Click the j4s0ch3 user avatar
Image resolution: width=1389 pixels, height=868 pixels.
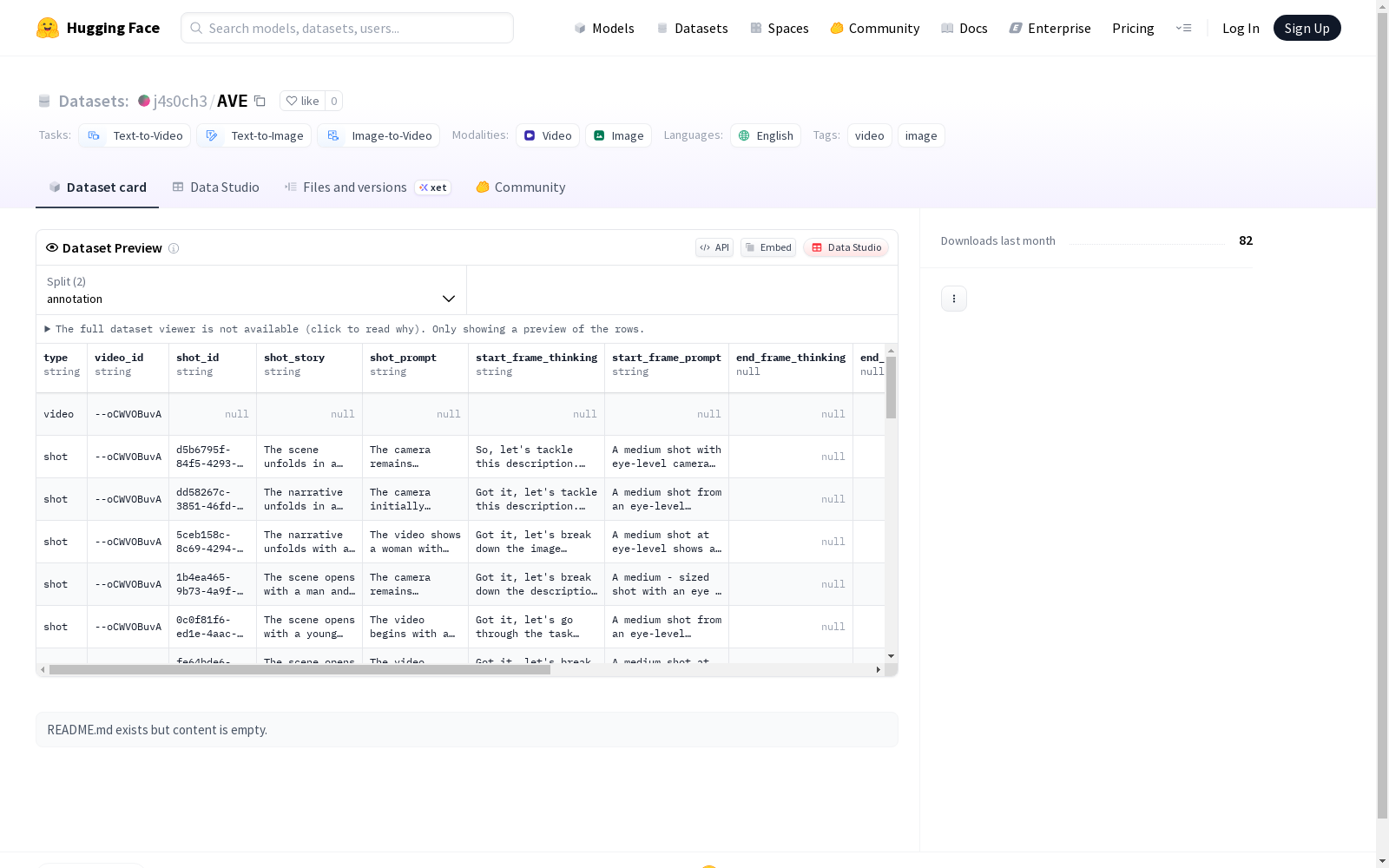tap(144, 101)
